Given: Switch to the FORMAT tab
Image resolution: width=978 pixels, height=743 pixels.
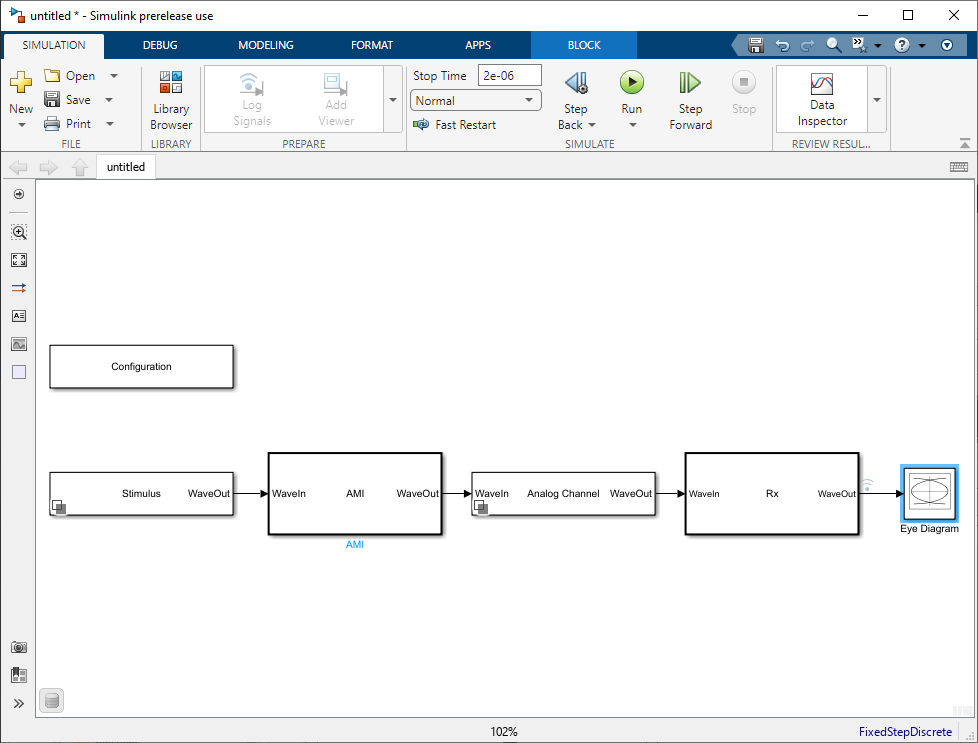Looking at the screenshot, I should pos(372,45).
